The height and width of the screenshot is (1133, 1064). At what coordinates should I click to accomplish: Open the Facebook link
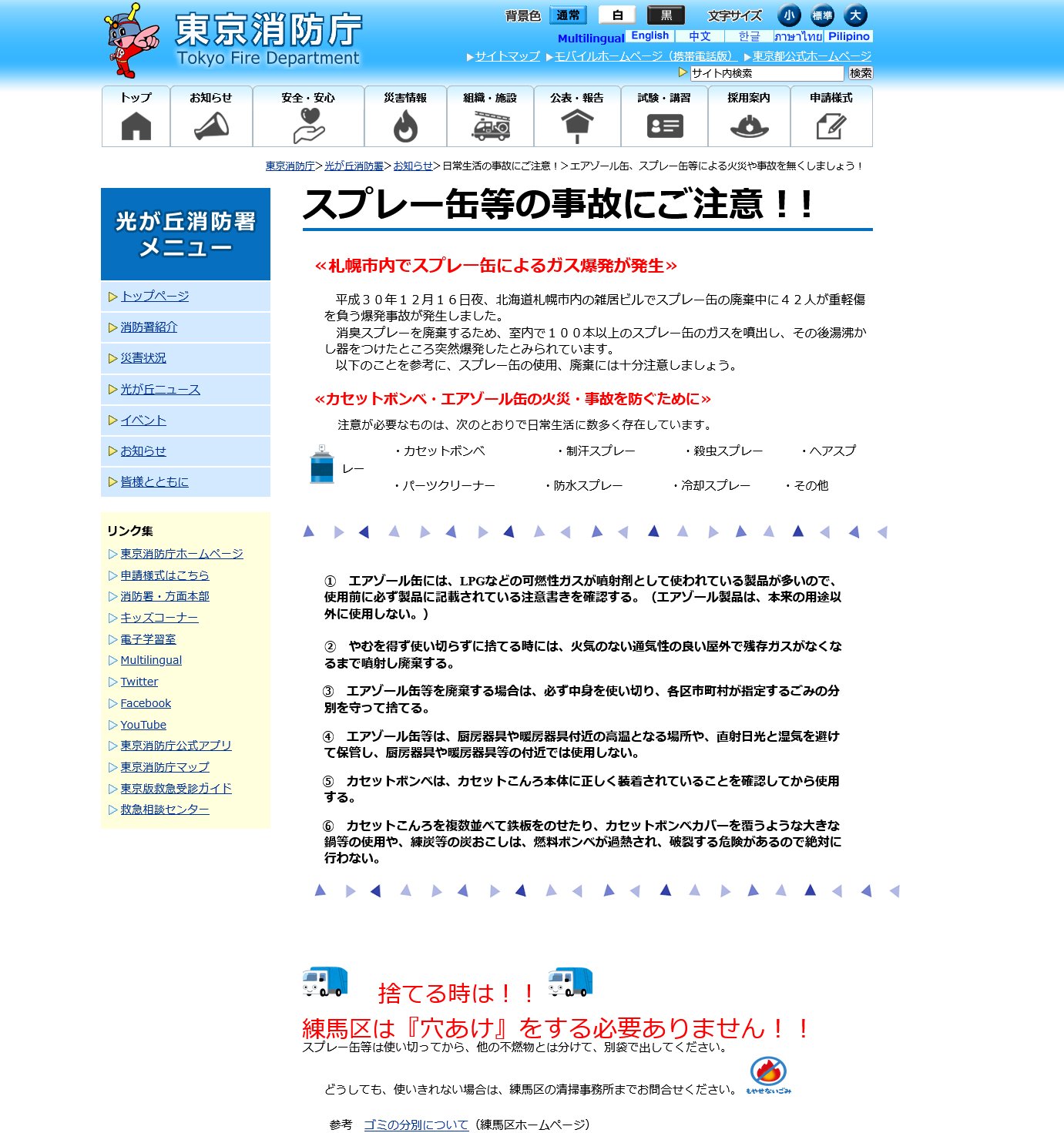coord(146,703)
